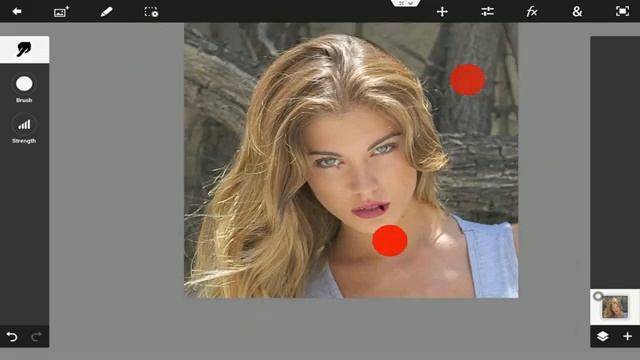Go back with the left arrow
This screenshot has width=640, height=360.
(17, 11)
